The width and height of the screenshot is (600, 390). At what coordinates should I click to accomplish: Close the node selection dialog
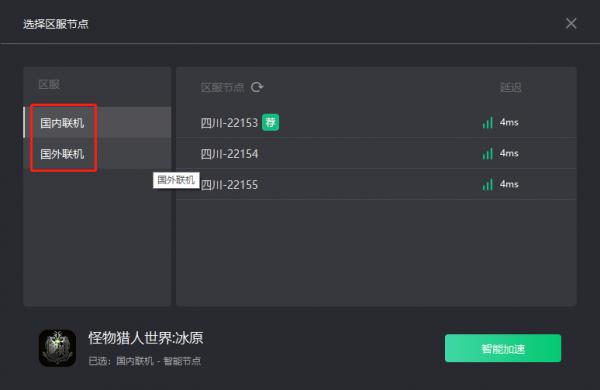571,23
